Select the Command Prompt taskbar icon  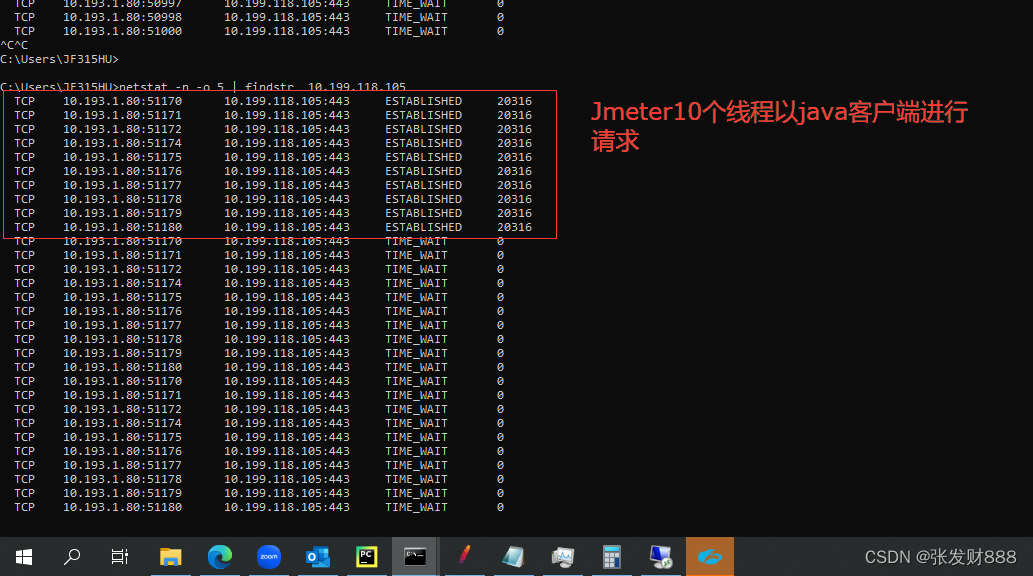click(415, 558)
